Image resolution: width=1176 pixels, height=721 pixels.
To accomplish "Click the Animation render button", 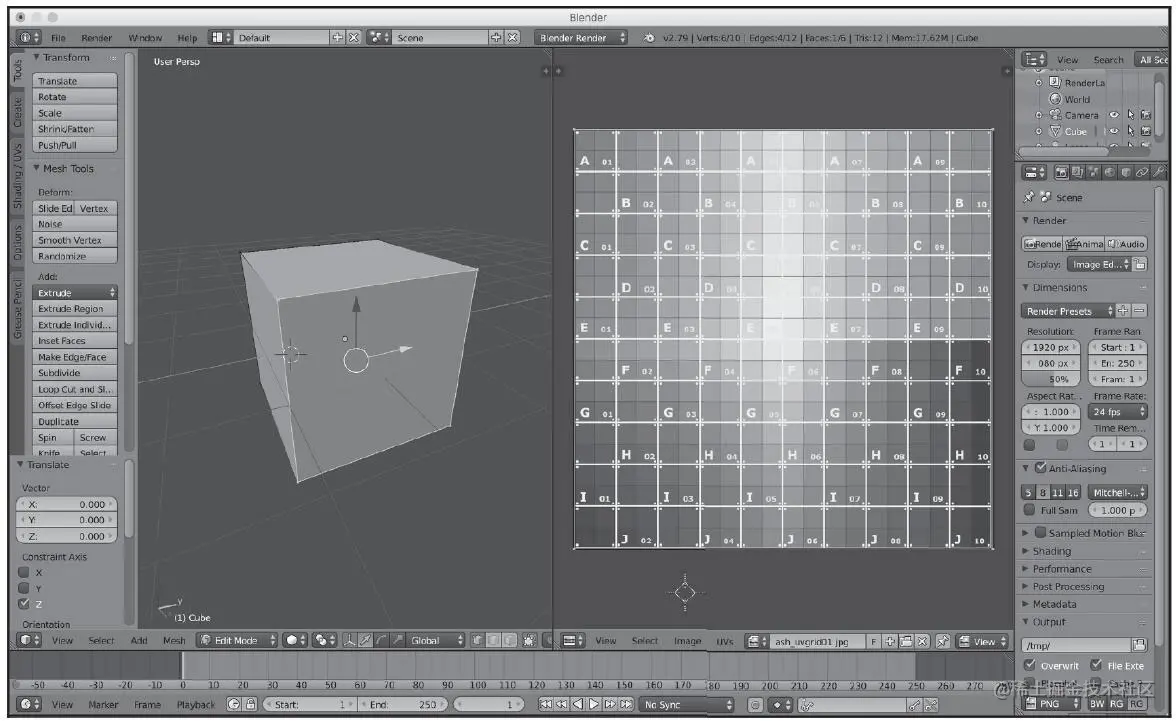I will point(1084,244).
